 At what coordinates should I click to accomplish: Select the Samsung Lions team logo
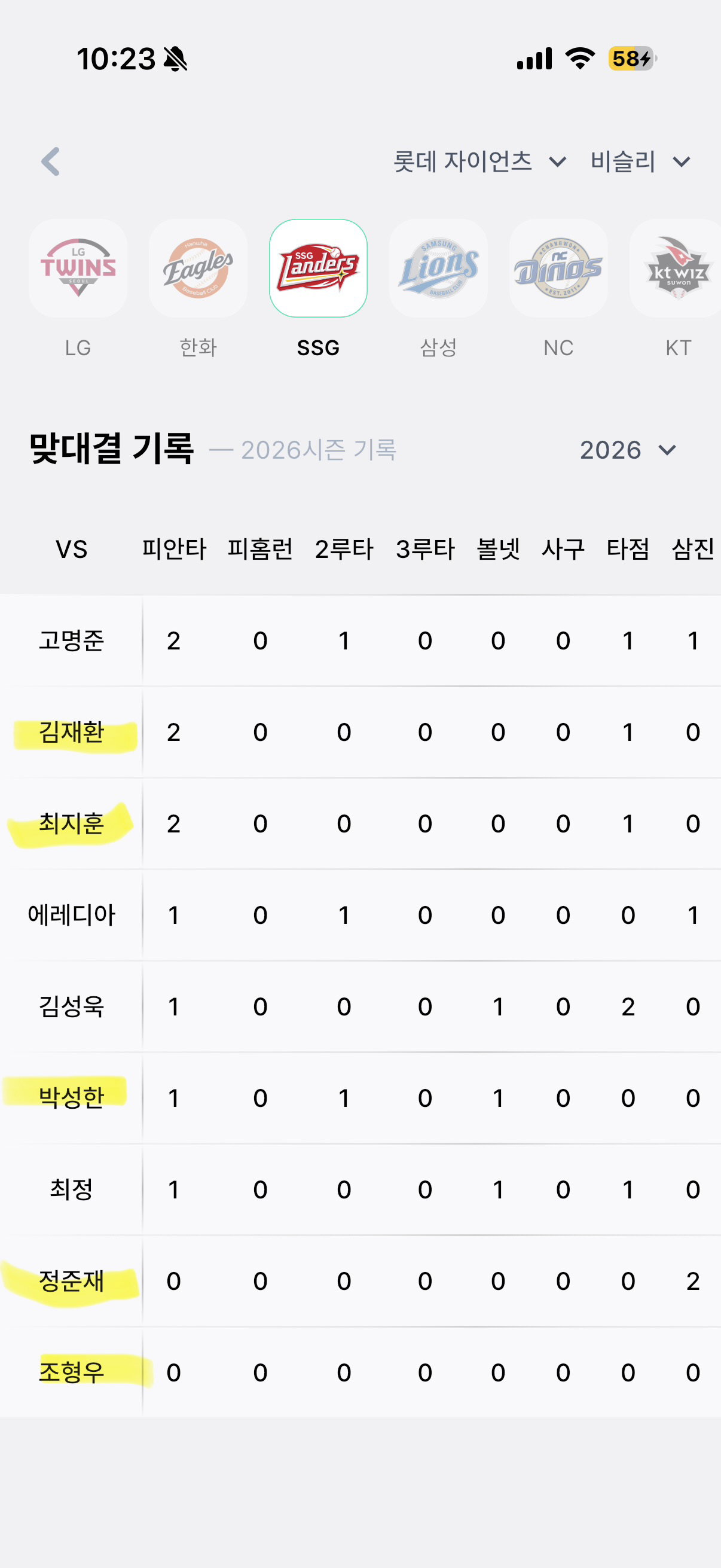[x=438, y=269]
